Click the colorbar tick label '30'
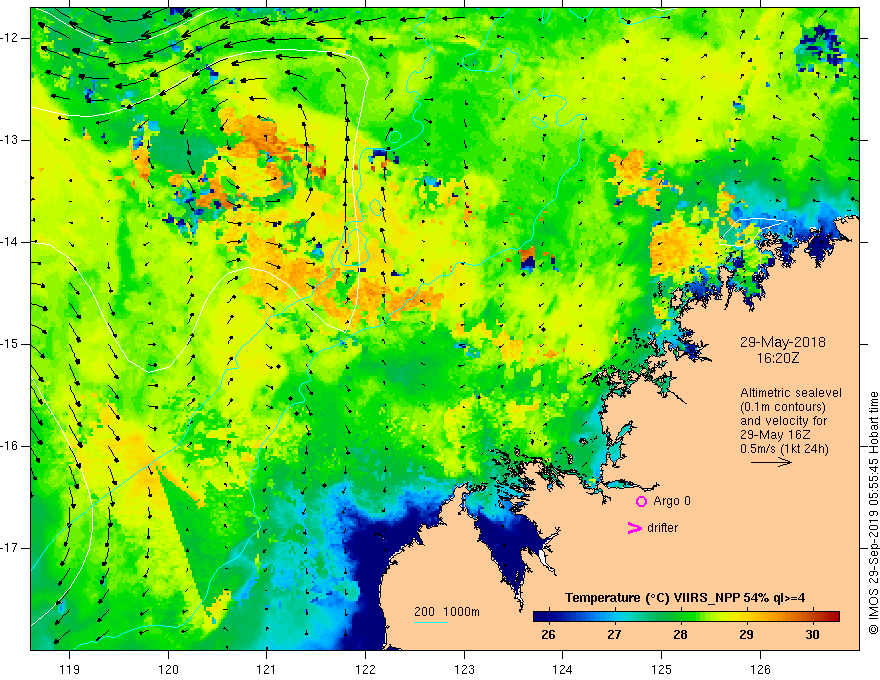The image size is (880, 680). click(x=812, y=635)
